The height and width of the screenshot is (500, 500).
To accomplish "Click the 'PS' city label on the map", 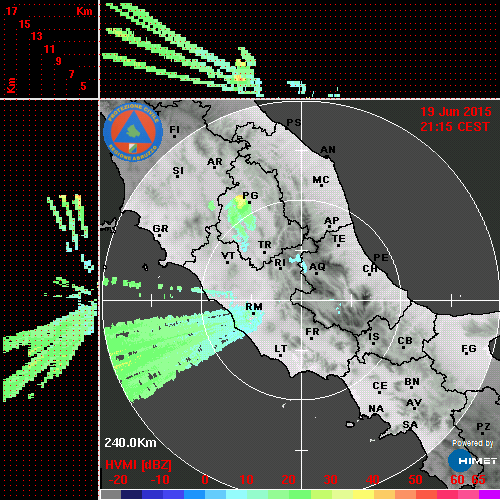I will coord(294,122).
